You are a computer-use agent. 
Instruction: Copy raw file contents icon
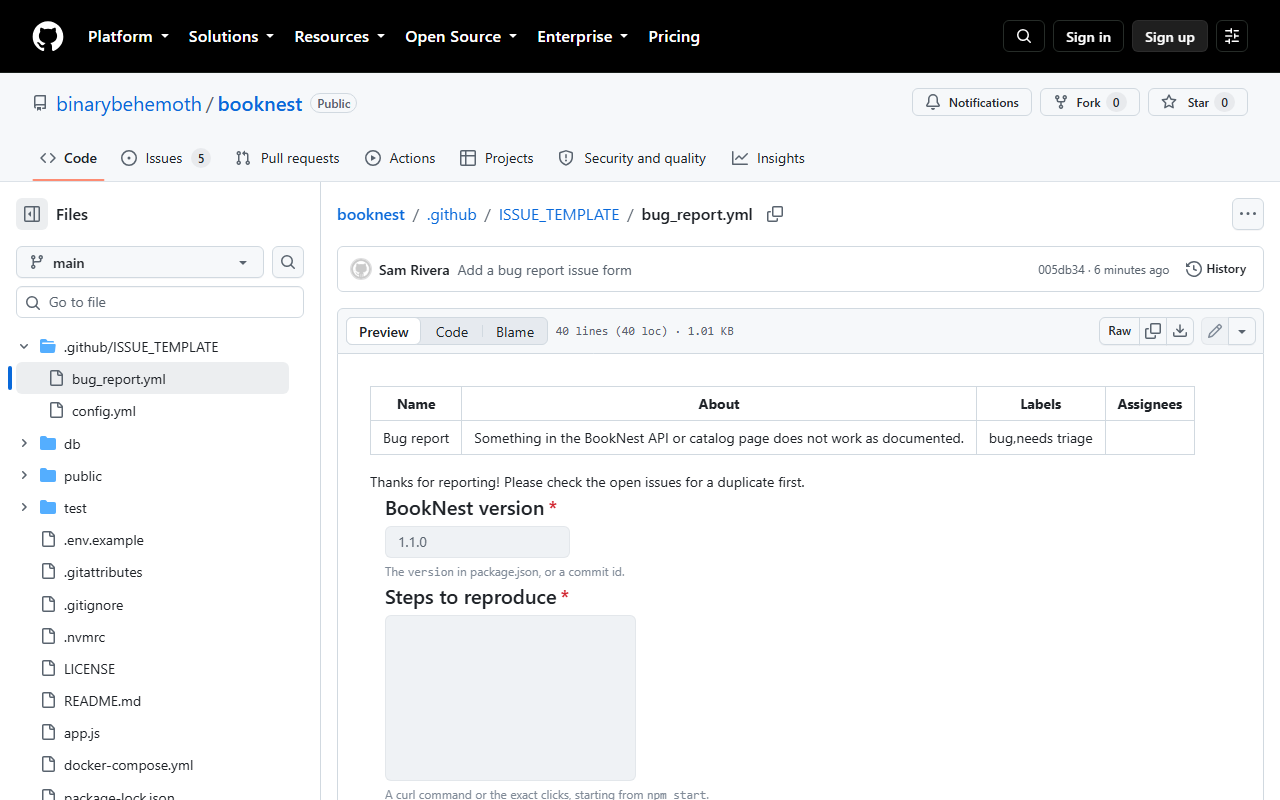point(1153,331)
